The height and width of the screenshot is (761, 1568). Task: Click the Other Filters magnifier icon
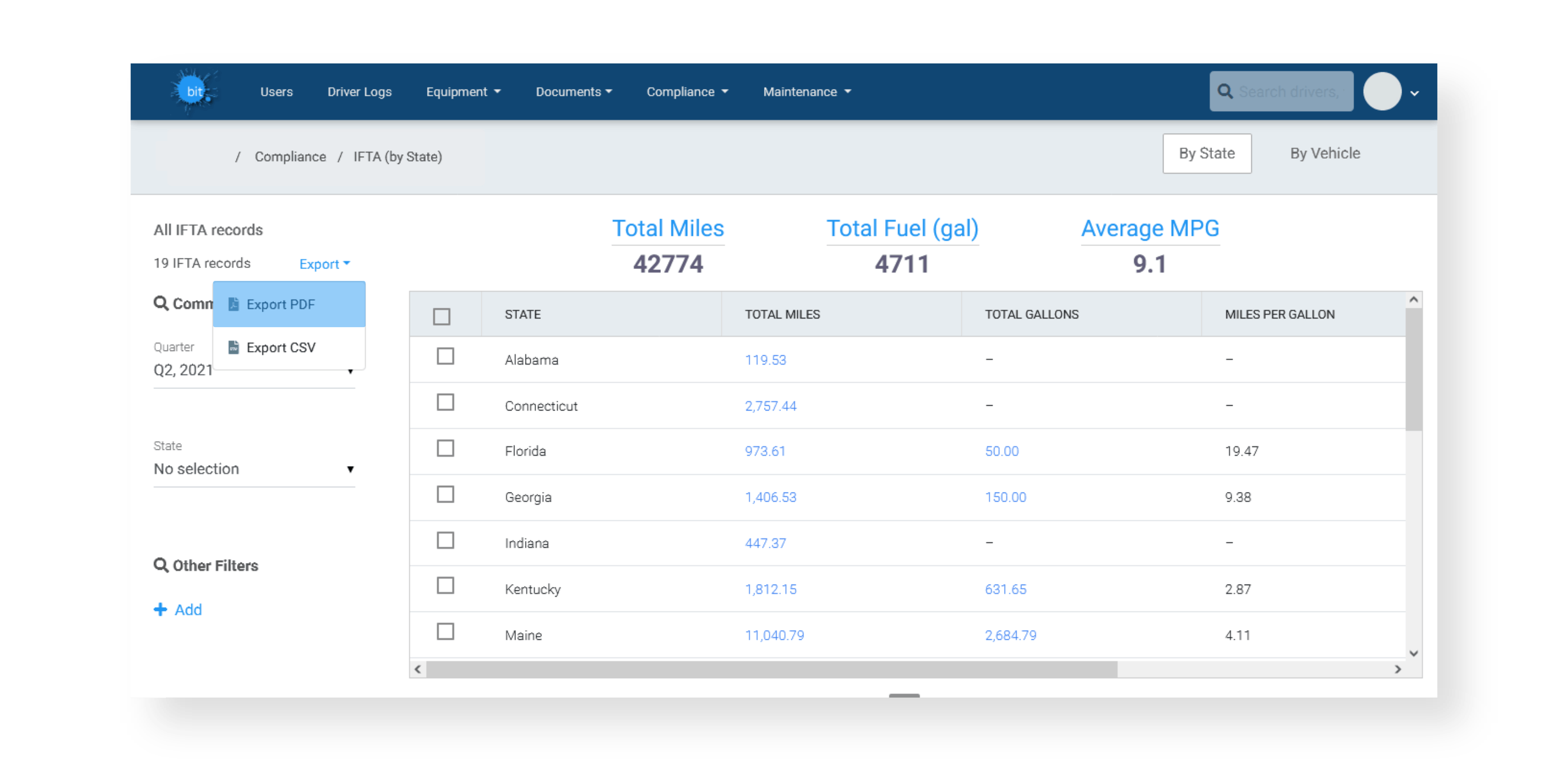(161, 565)
